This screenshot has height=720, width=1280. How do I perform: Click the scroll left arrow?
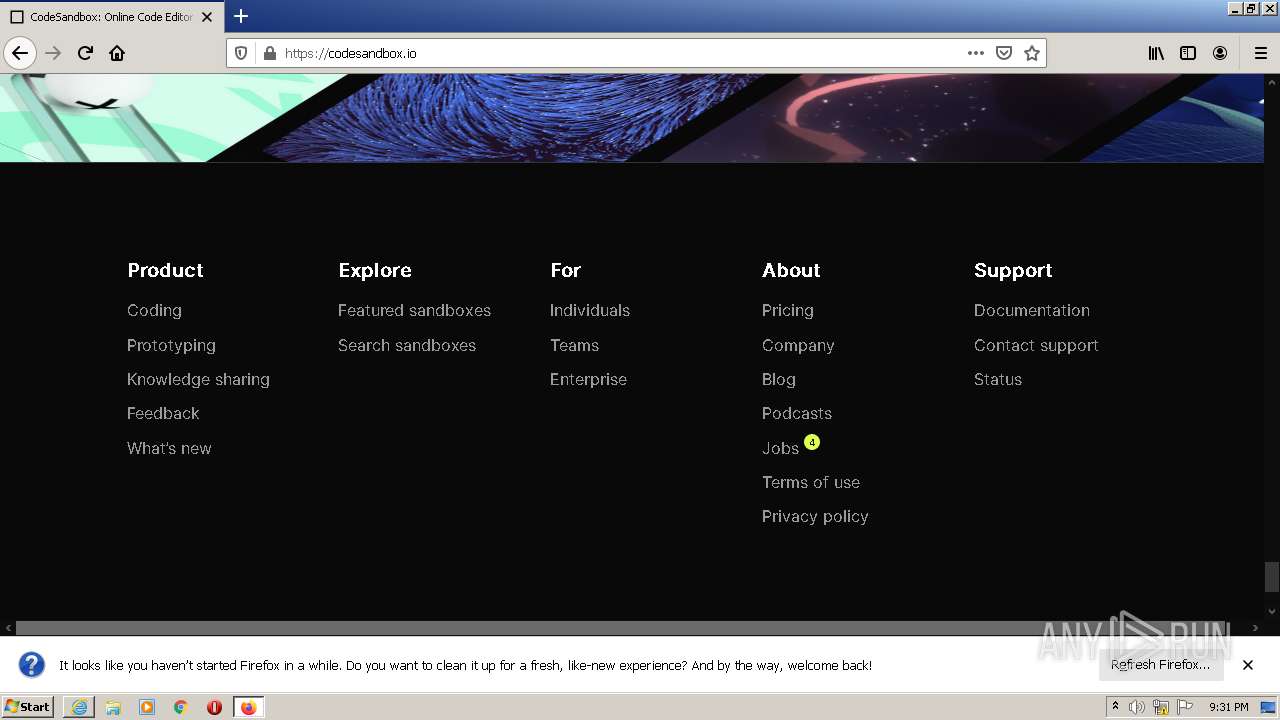(8, 628)
